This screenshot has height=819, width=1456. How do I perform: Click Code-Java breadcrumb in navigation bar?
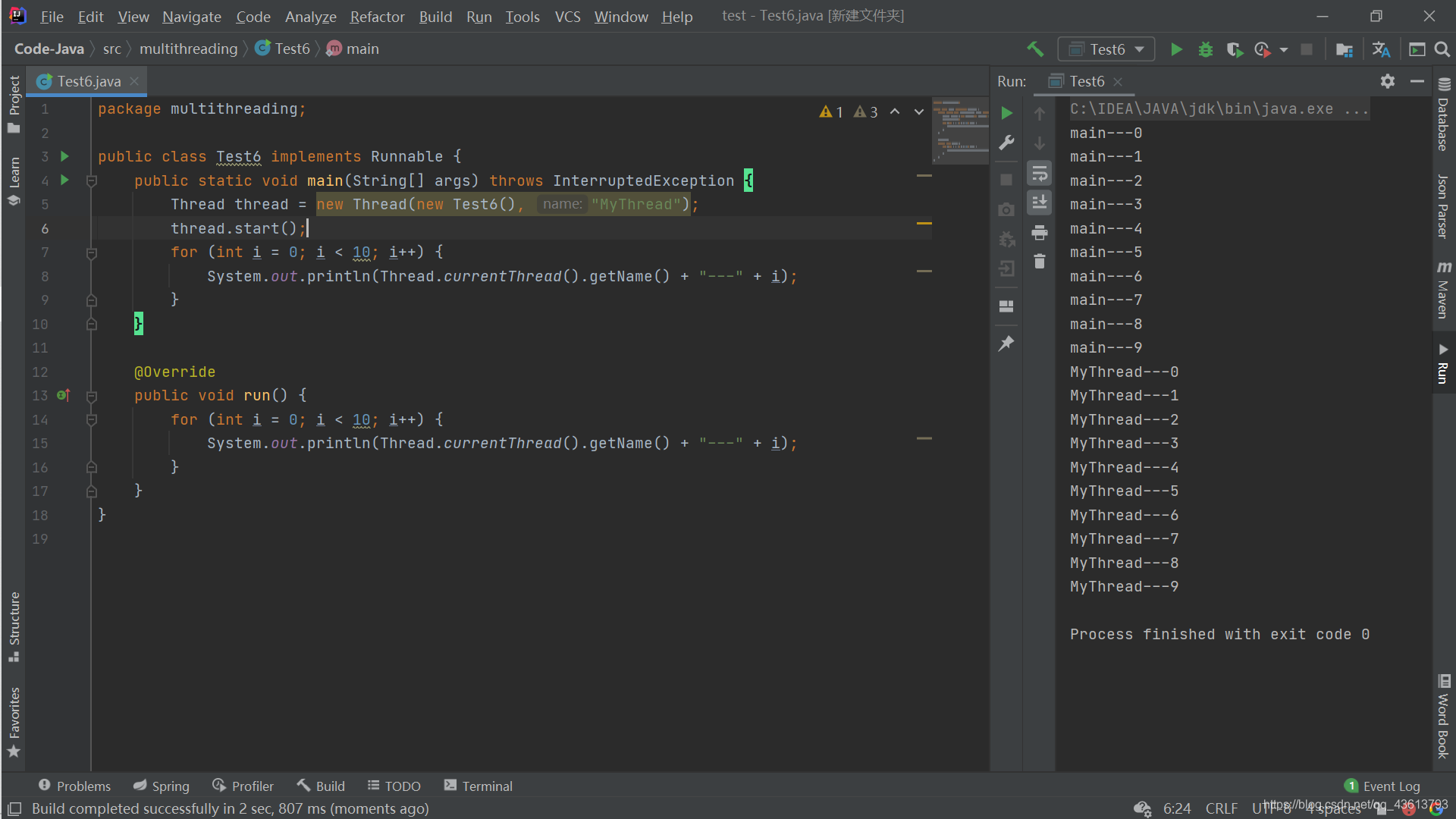click(x=49, y=49)
